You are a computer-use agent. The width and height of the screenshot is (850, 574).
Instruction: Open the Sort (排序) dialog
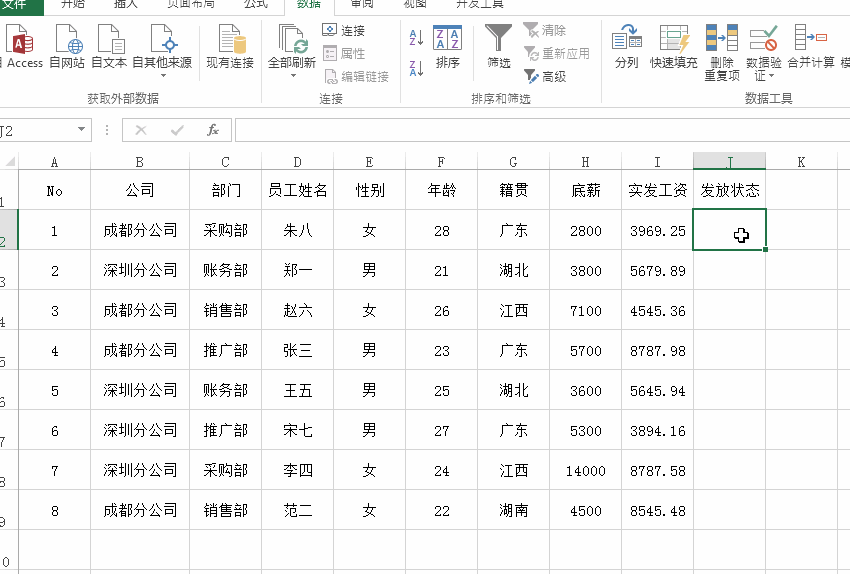click(x=448, y=47)
